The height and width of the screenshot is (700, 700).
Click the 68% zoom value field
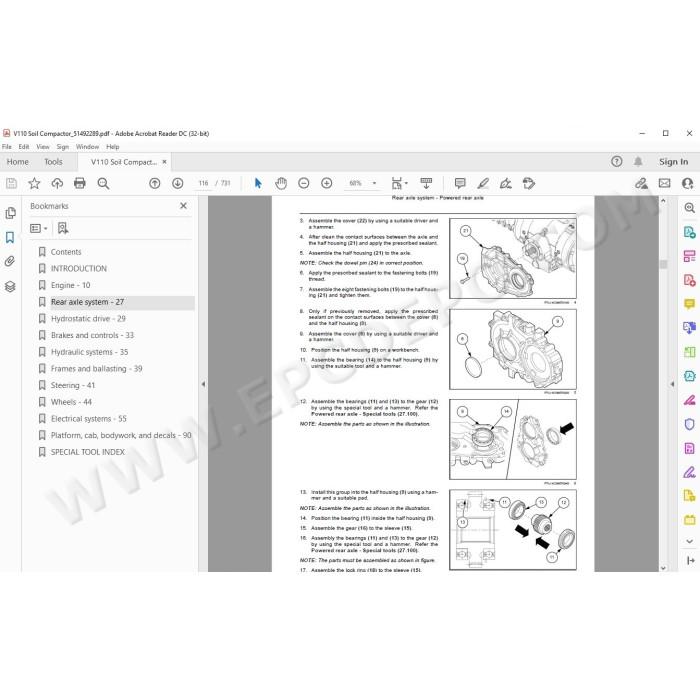click(355, 183)
